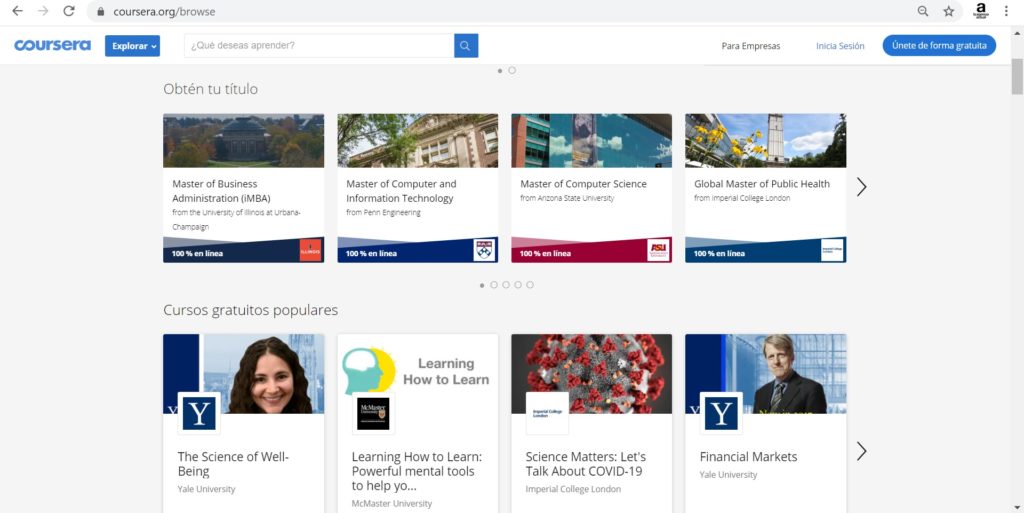Show next popular free courses with arrow

tap(861, 451)
